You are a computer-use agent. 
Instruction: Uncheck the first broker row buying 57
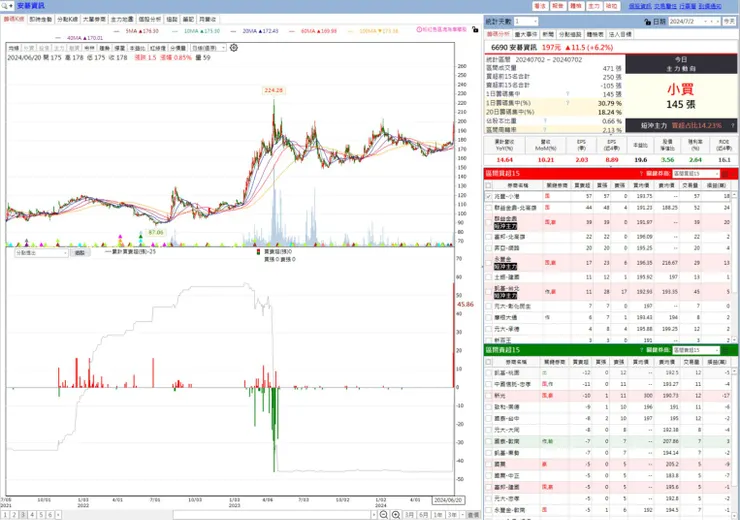[x=489, y=196]
